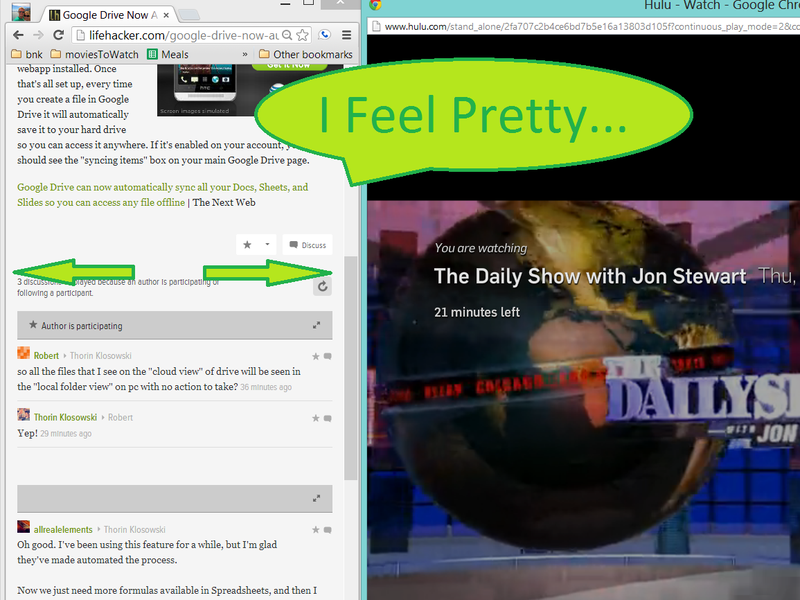The width and height of the screenshot is (800, 600).
Task: Reply to Robert's comment using the bubble icon
Action: (328, 356)
